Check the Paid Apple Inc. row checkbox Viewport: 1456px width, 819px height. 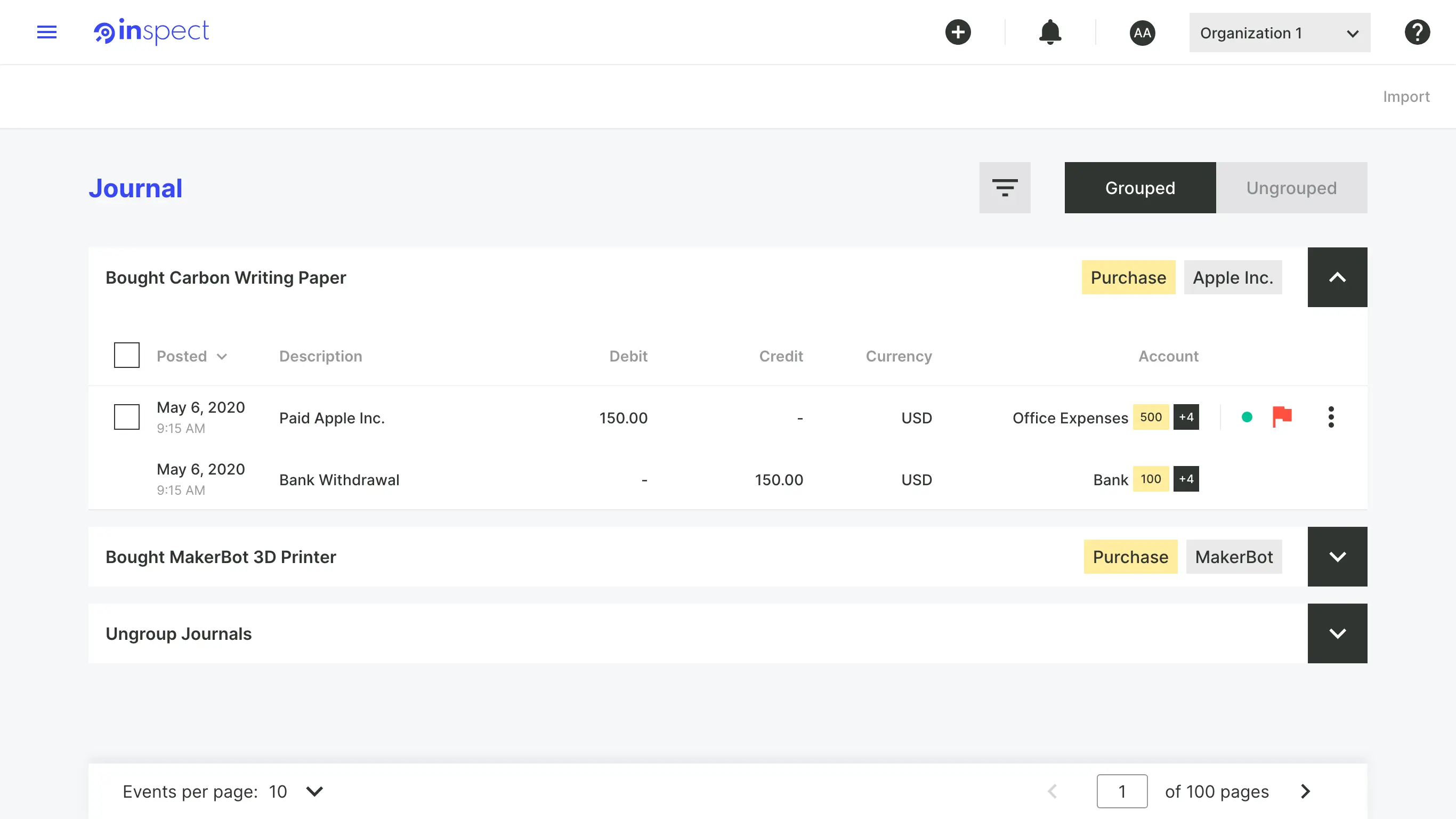tap(127, 417)
